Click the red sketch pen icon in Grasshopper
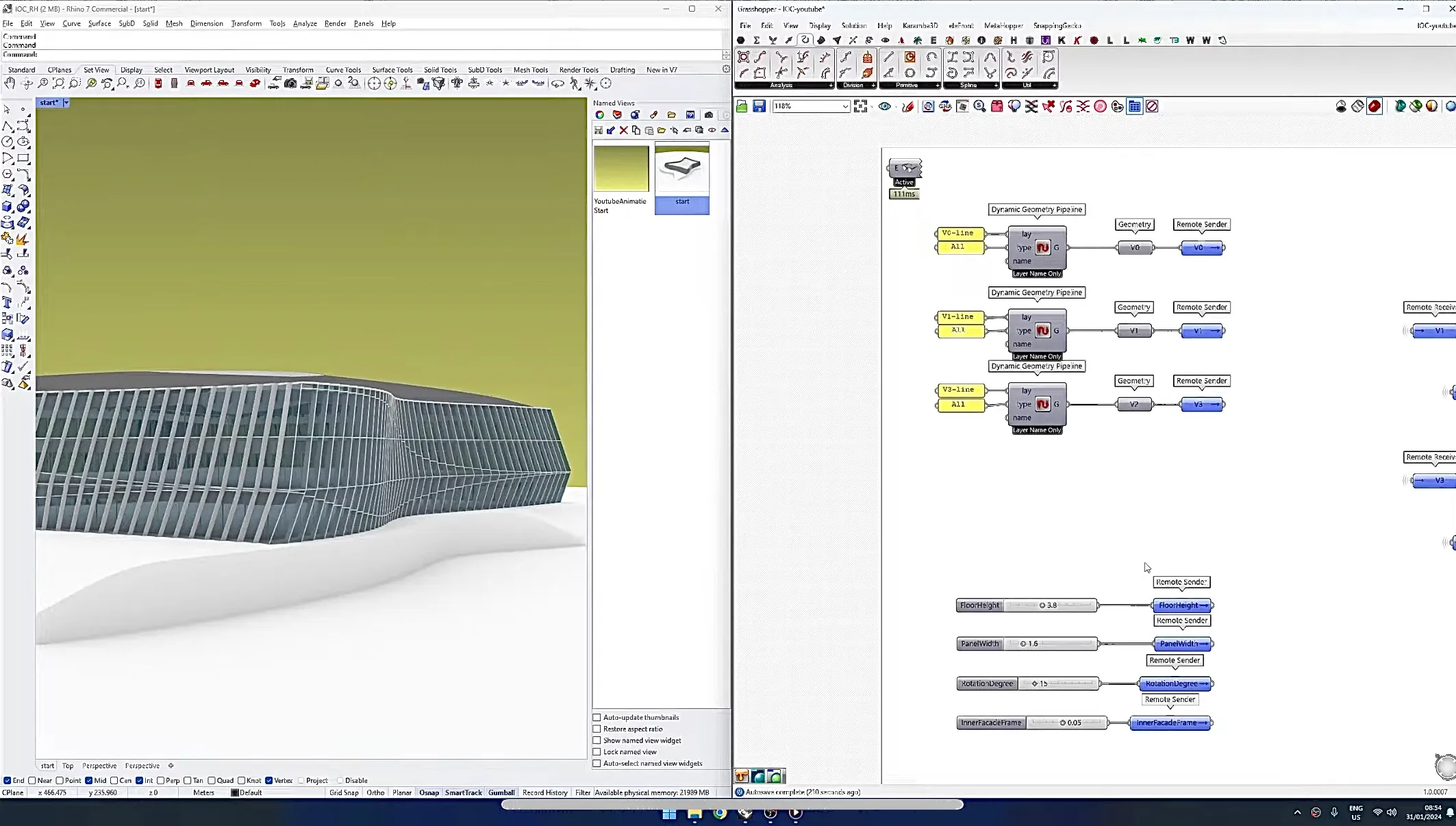This screenshot has width=1456, height=826. pos(908,106)
